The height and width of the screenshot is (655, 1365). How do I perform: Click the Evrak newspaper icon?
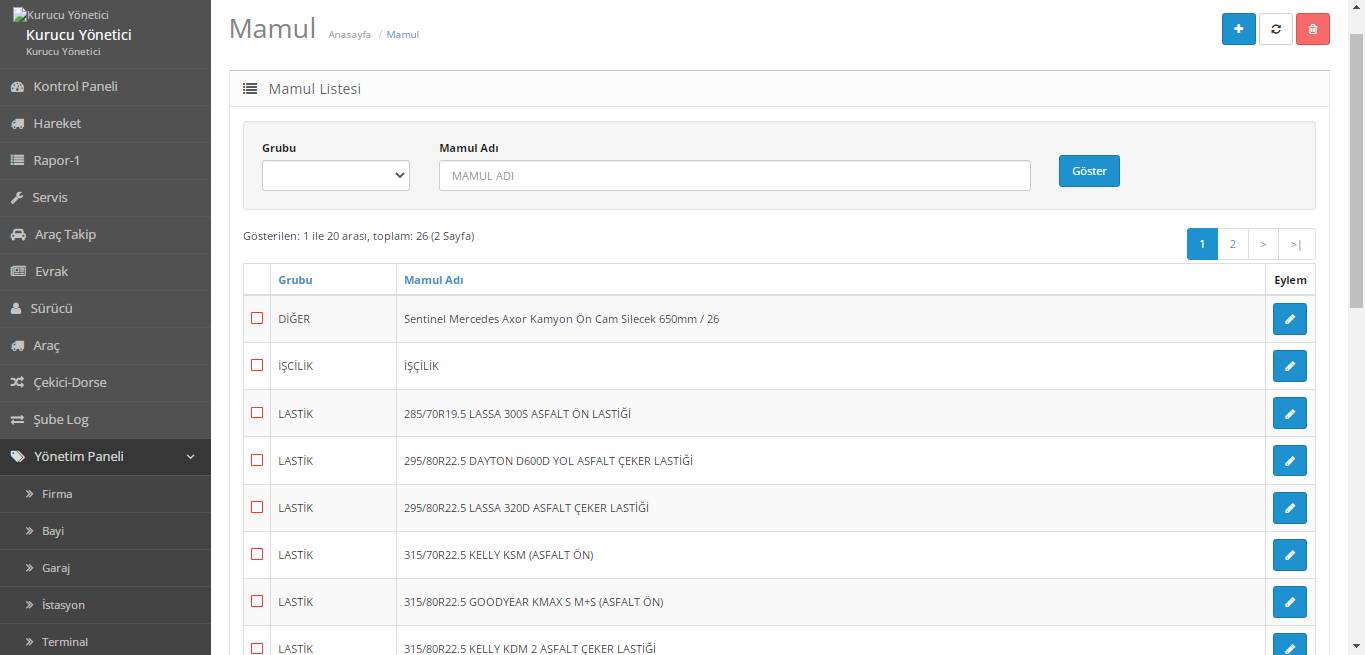(18, 272)
